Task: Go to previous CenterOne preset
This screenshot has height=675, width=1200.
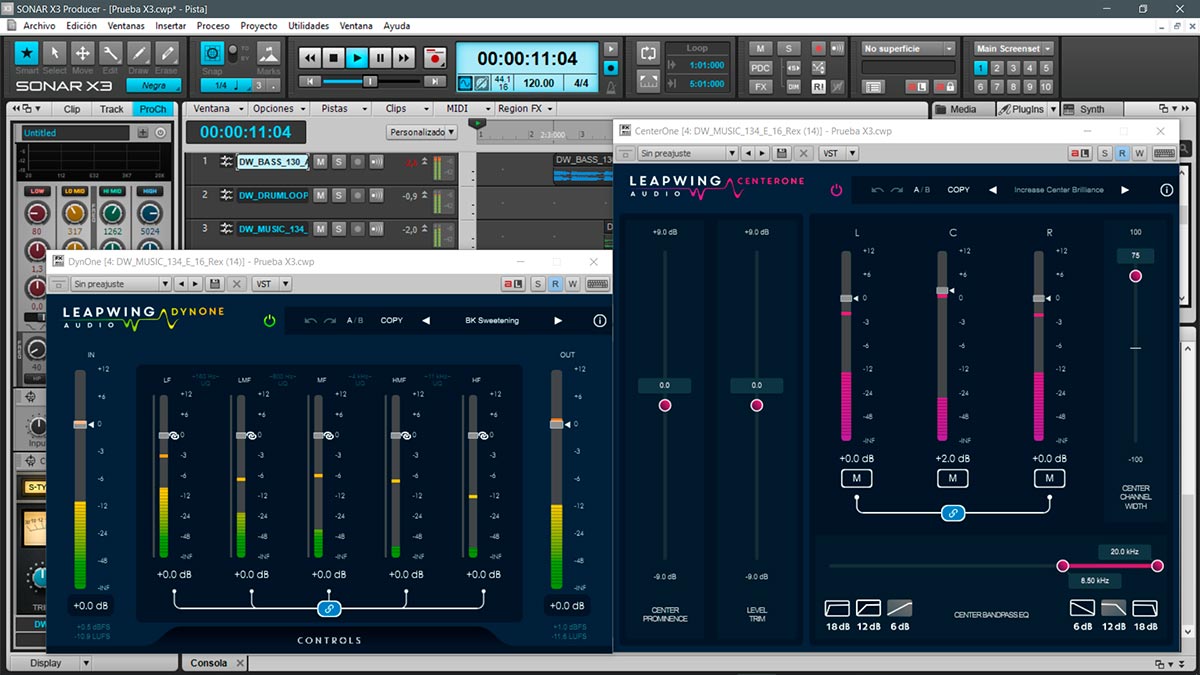Action: pos(992,190)
